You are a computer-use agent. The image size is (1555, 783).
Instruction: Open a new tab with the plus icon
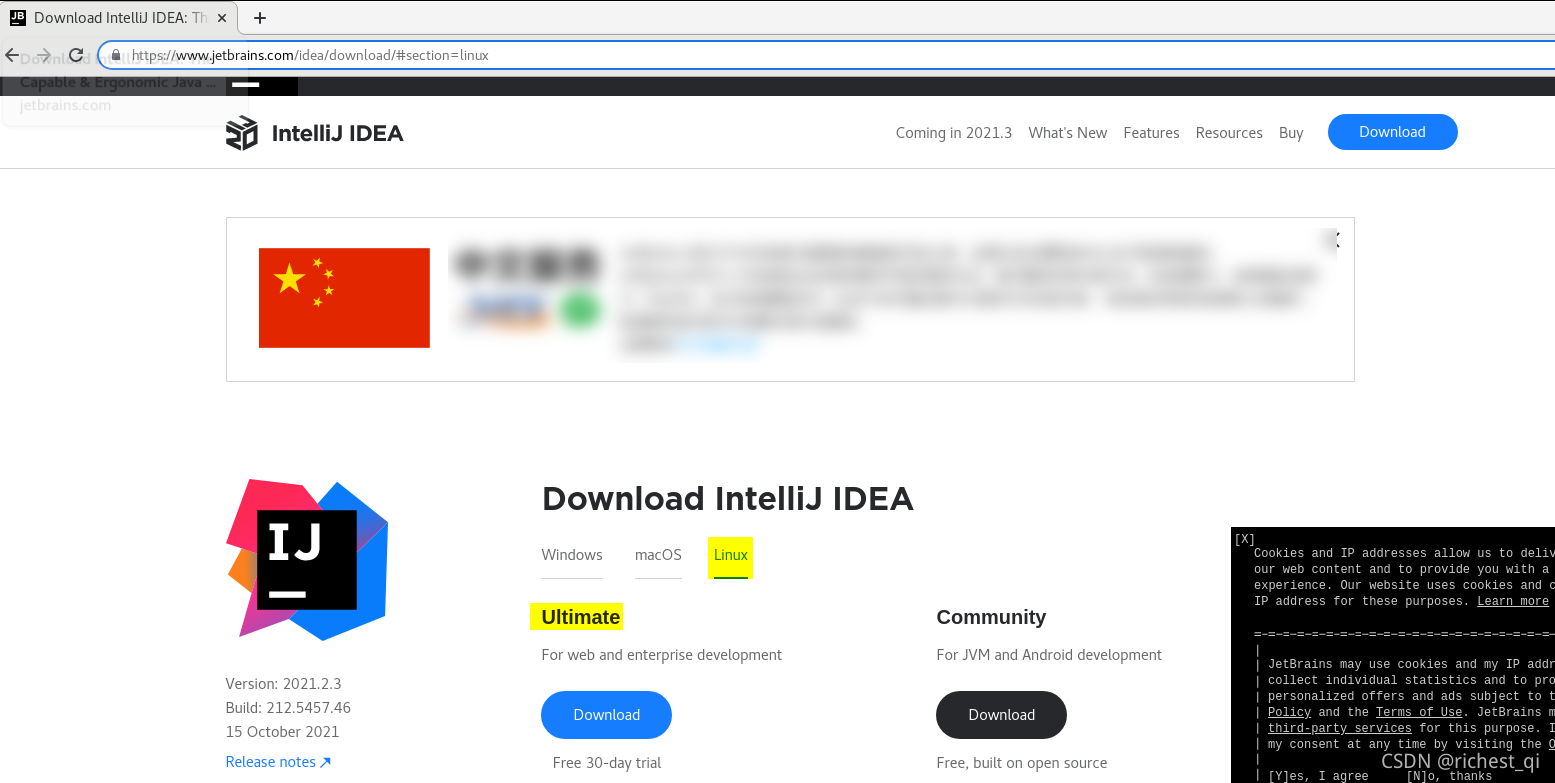[260, 18]
